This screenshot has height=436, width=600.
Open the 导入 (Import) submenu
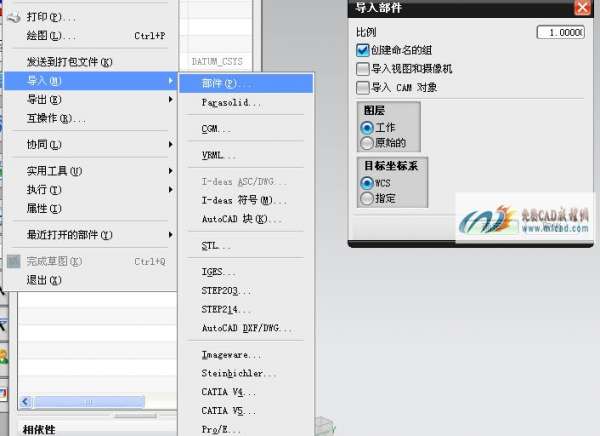coord(90,81)
